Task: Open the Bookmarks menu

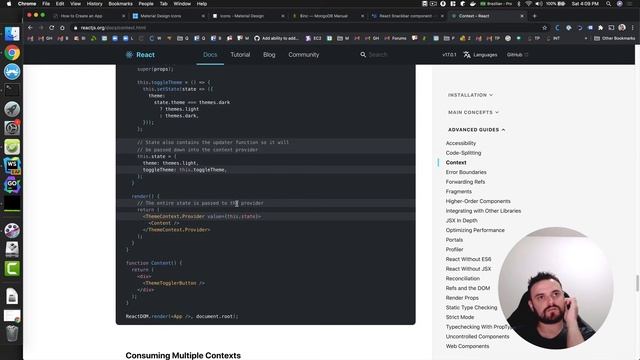Action: [120, 4]
